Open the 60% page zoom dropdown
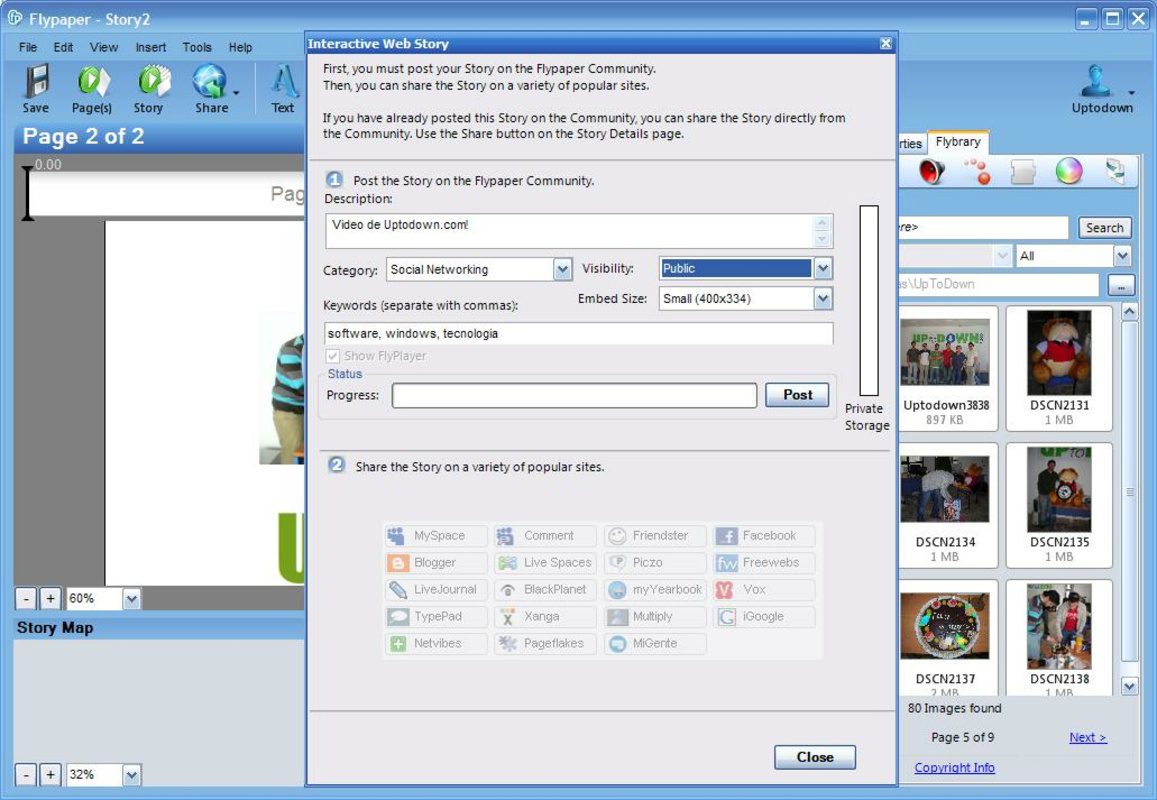The image size is (1157, 800). 131,599
